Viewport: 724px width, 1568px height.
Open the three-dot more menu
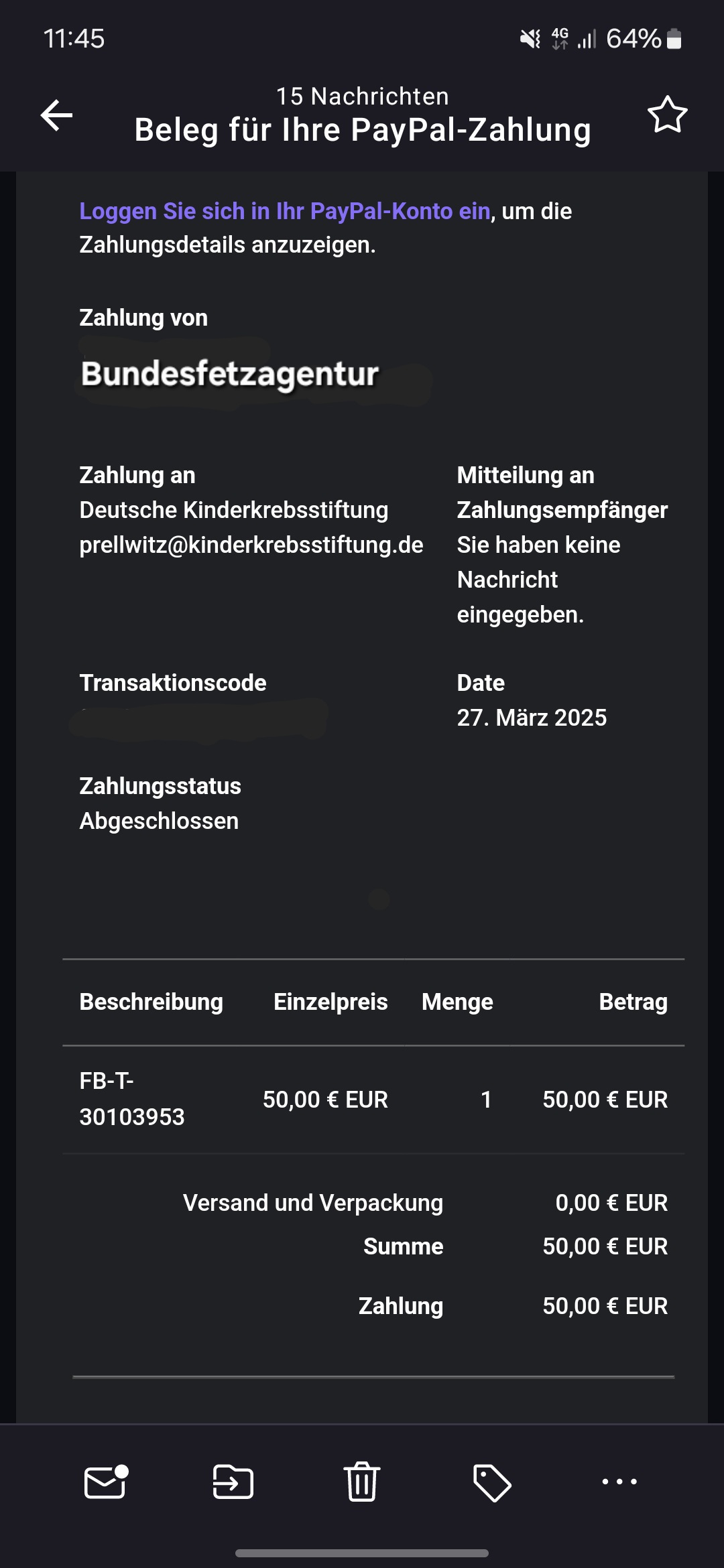619,1482
